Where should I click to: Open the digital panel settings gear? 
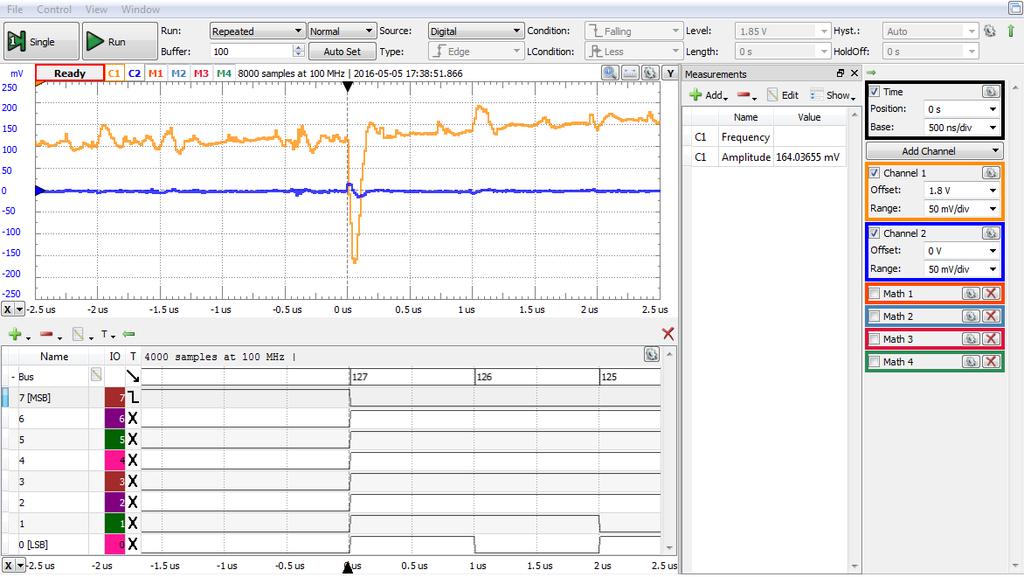(x=651, y=354)
